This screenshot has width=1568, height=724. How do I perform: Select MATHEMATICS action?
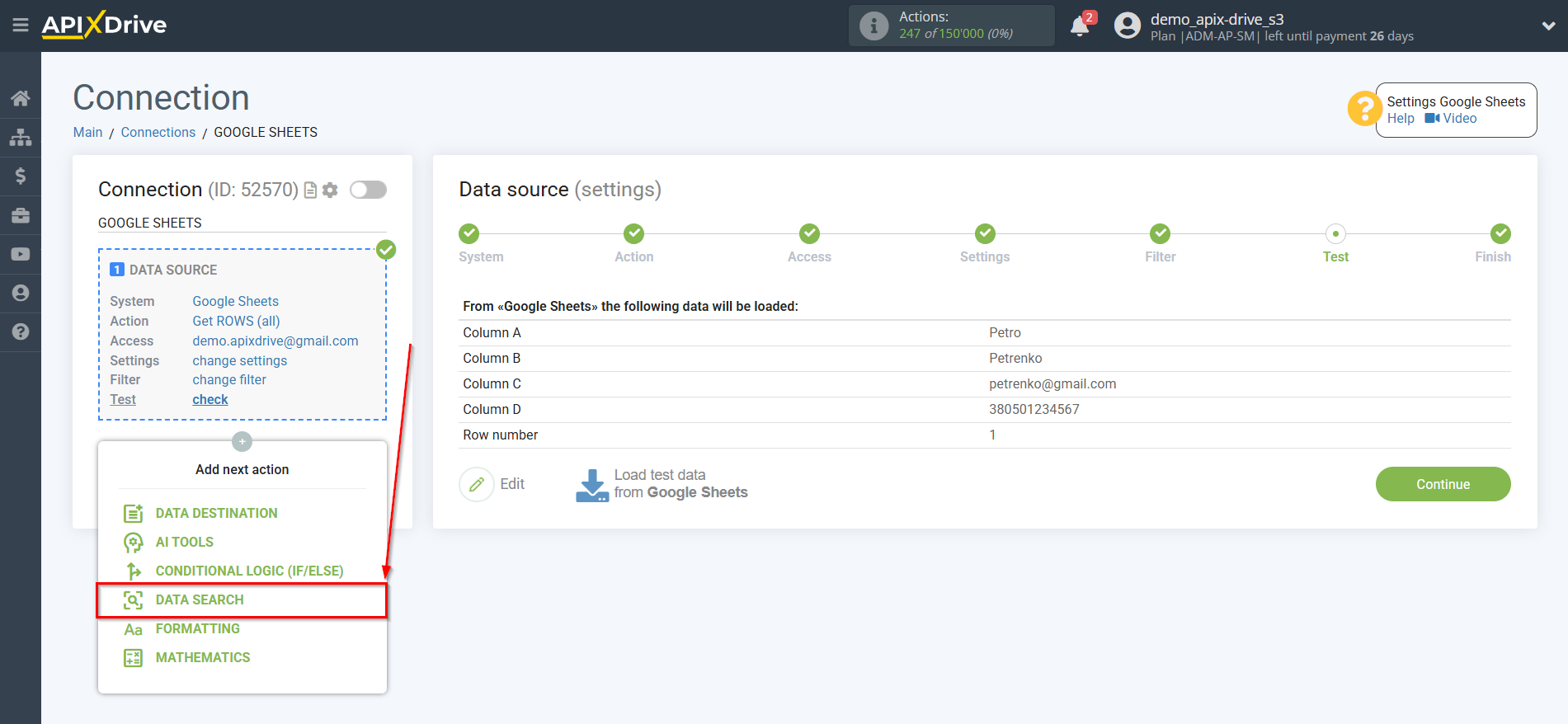point(203,657)
